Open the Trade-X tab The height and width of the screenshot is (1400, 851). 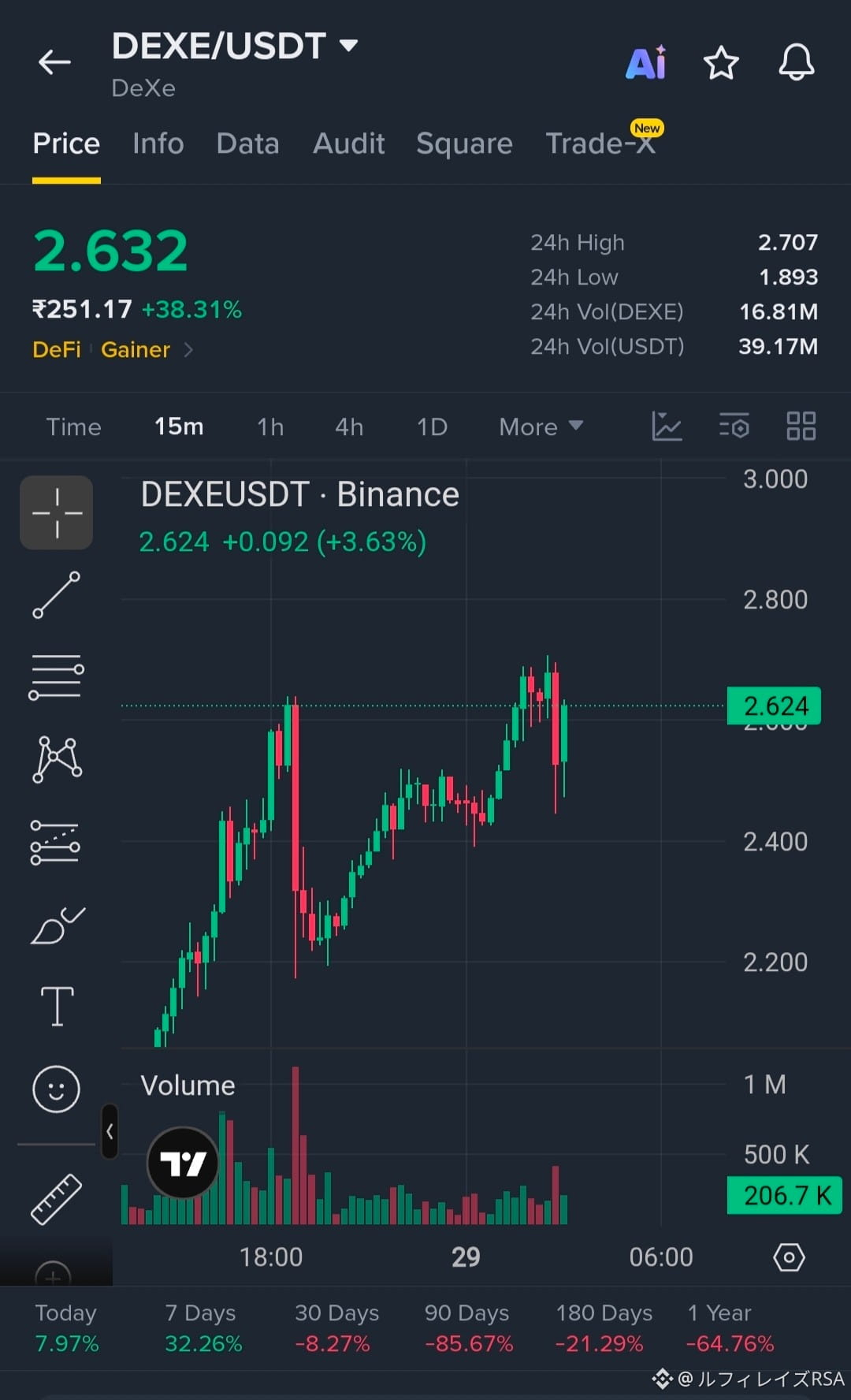(600, 143)
